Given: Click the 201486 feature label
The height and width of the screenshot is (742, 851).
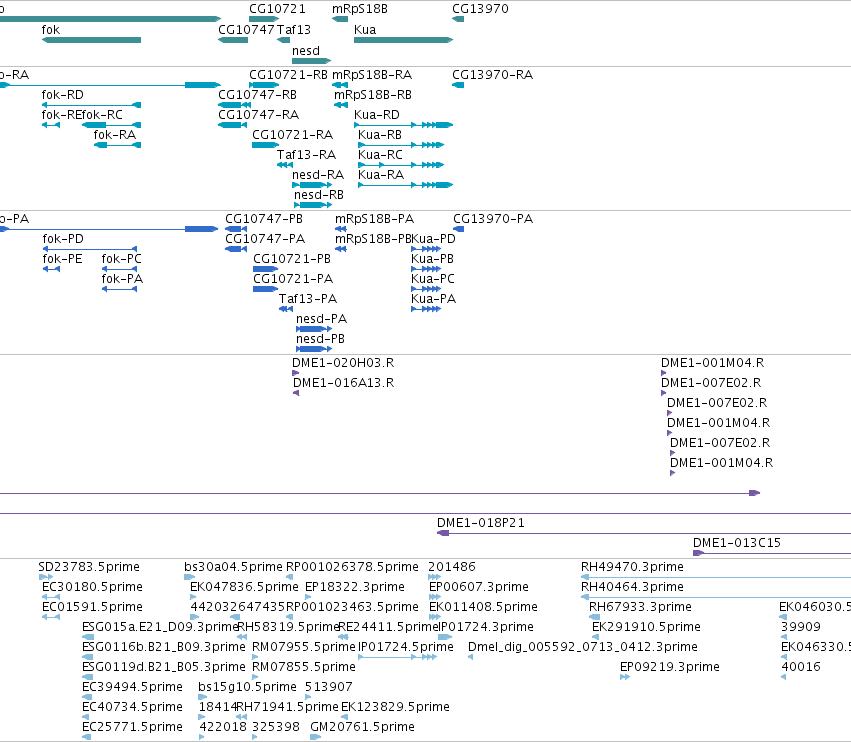Looking at the screenshot, I should point(452,568).
